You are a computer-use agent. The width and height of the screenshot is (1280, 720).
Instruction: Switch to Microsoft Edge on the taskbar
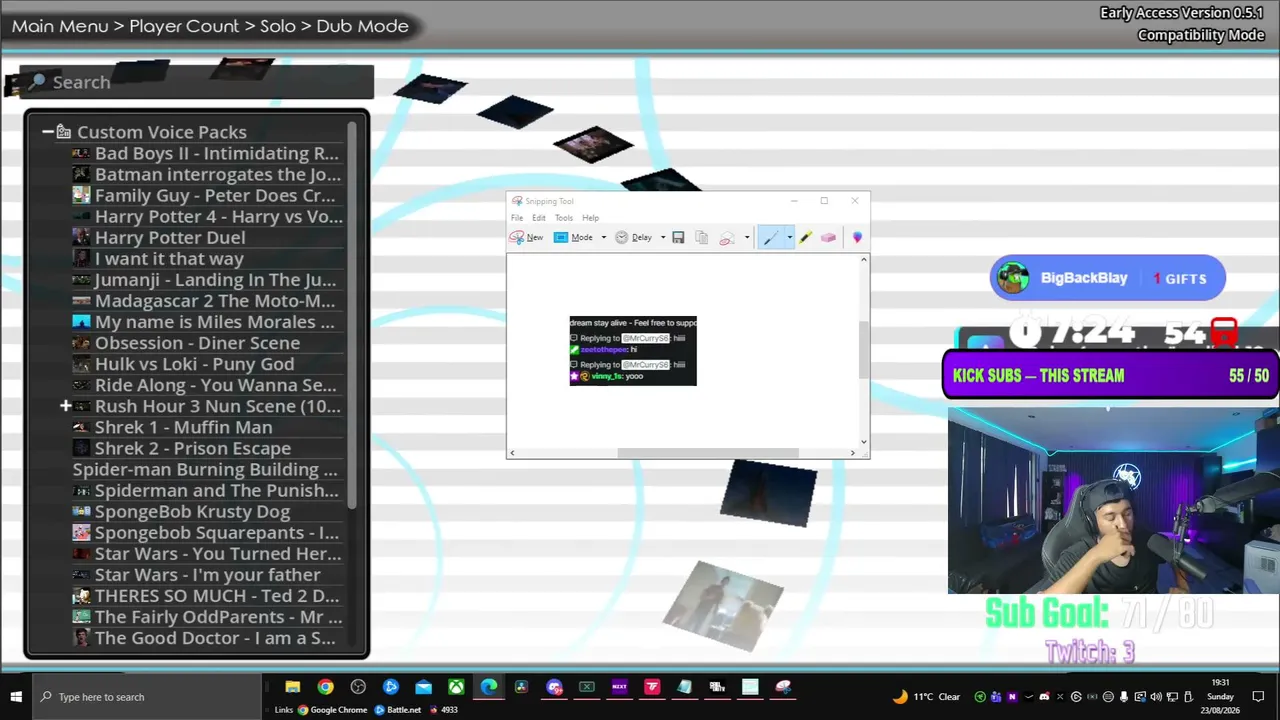[489, 687]
